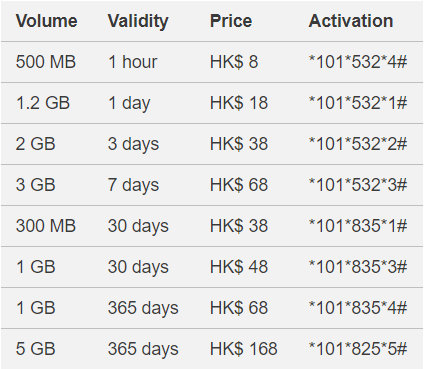424x369 pixels.
Task: Click activation code *101*825*5#
Action: [358, 349]
